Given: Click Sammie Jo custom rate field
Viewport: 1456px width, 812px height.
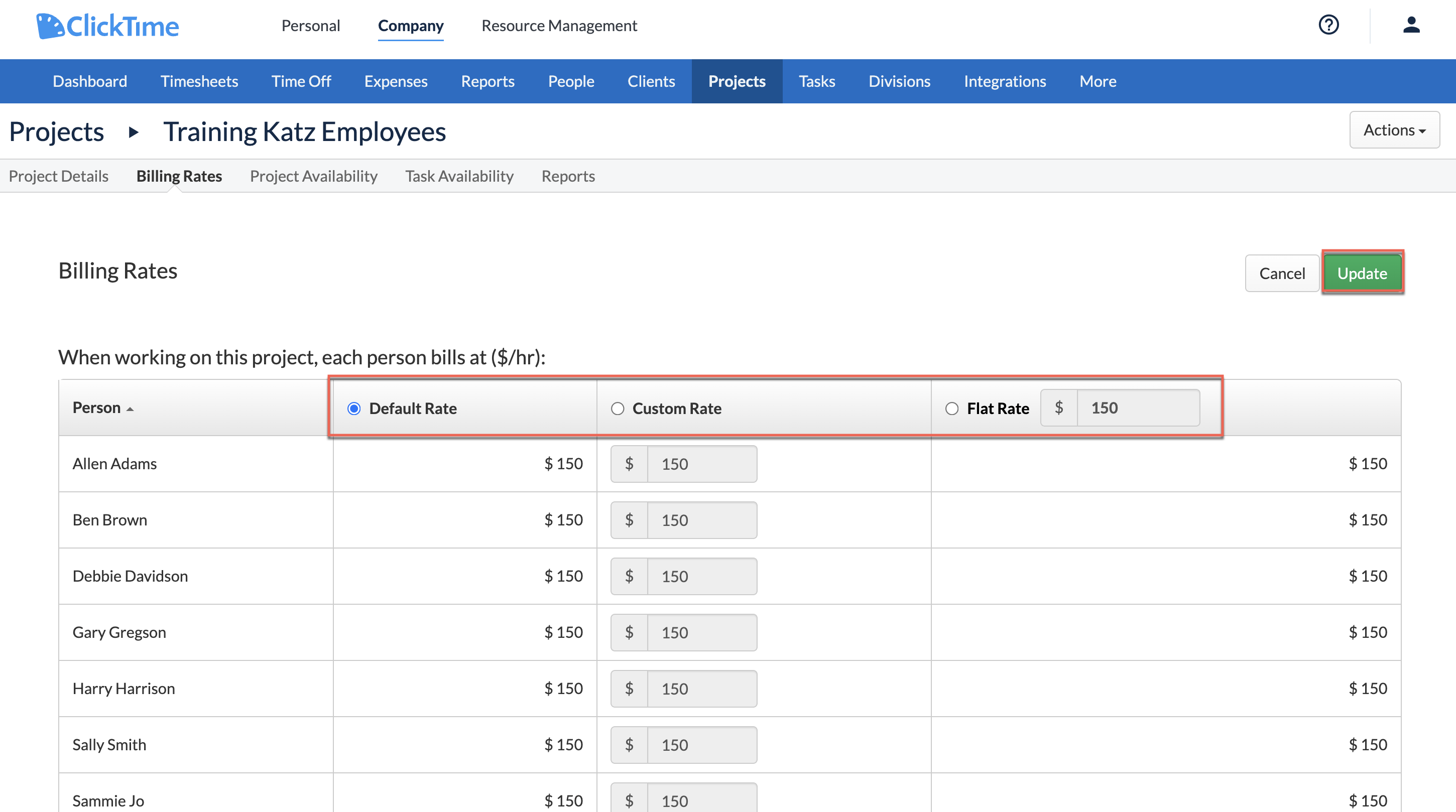Looking at the screenshot, I should [x=701, y=798].
